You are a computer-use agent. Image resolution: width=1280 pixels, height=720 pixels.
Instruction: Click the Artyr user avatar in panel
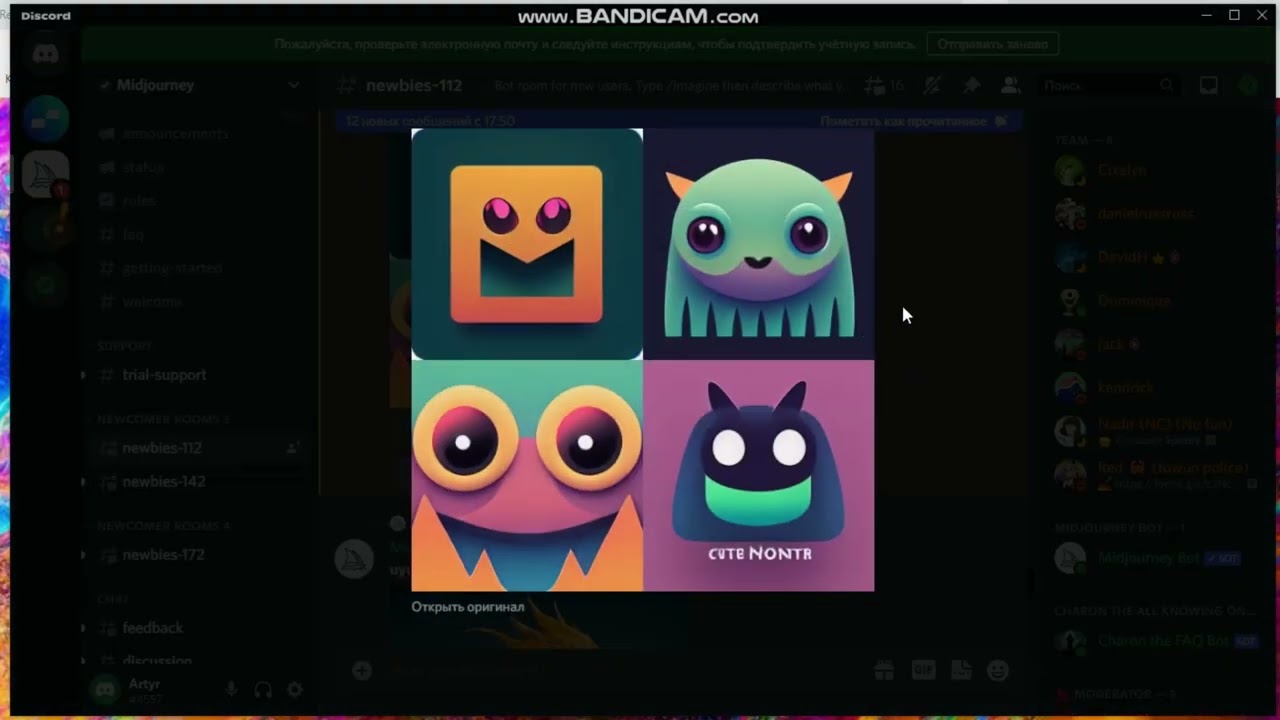tap(104, 689)
